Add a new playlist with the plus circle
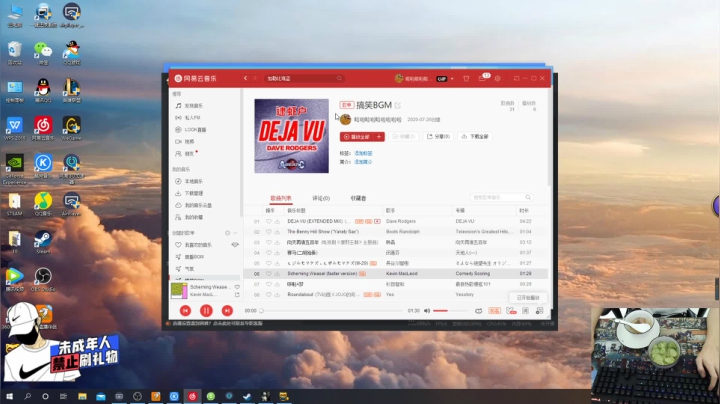Screen dimensions: 720x404 coord(227,233)
